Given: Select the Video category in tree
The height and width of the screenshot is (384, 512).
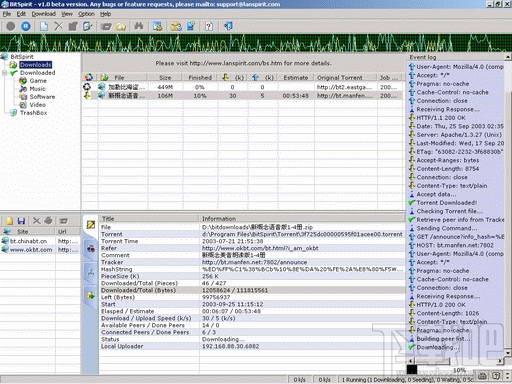Looking at the screenshot, I should click(x=37, y=105).
